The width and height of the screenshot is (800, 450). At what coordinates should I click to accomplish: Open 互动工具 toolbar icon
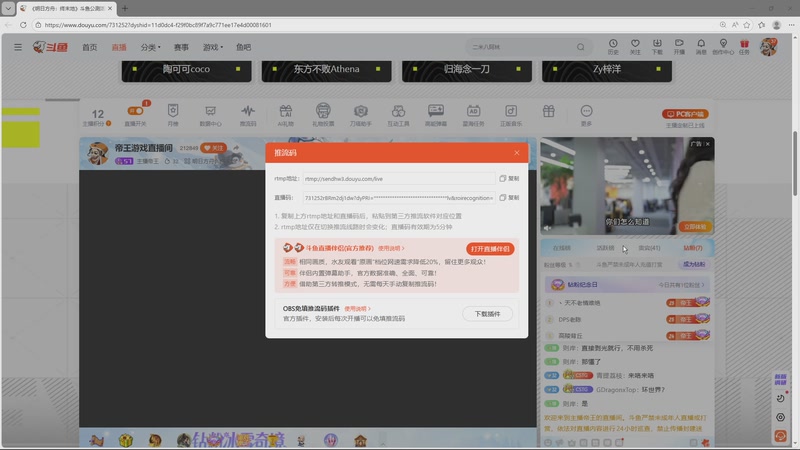click(x=398, y=115)
